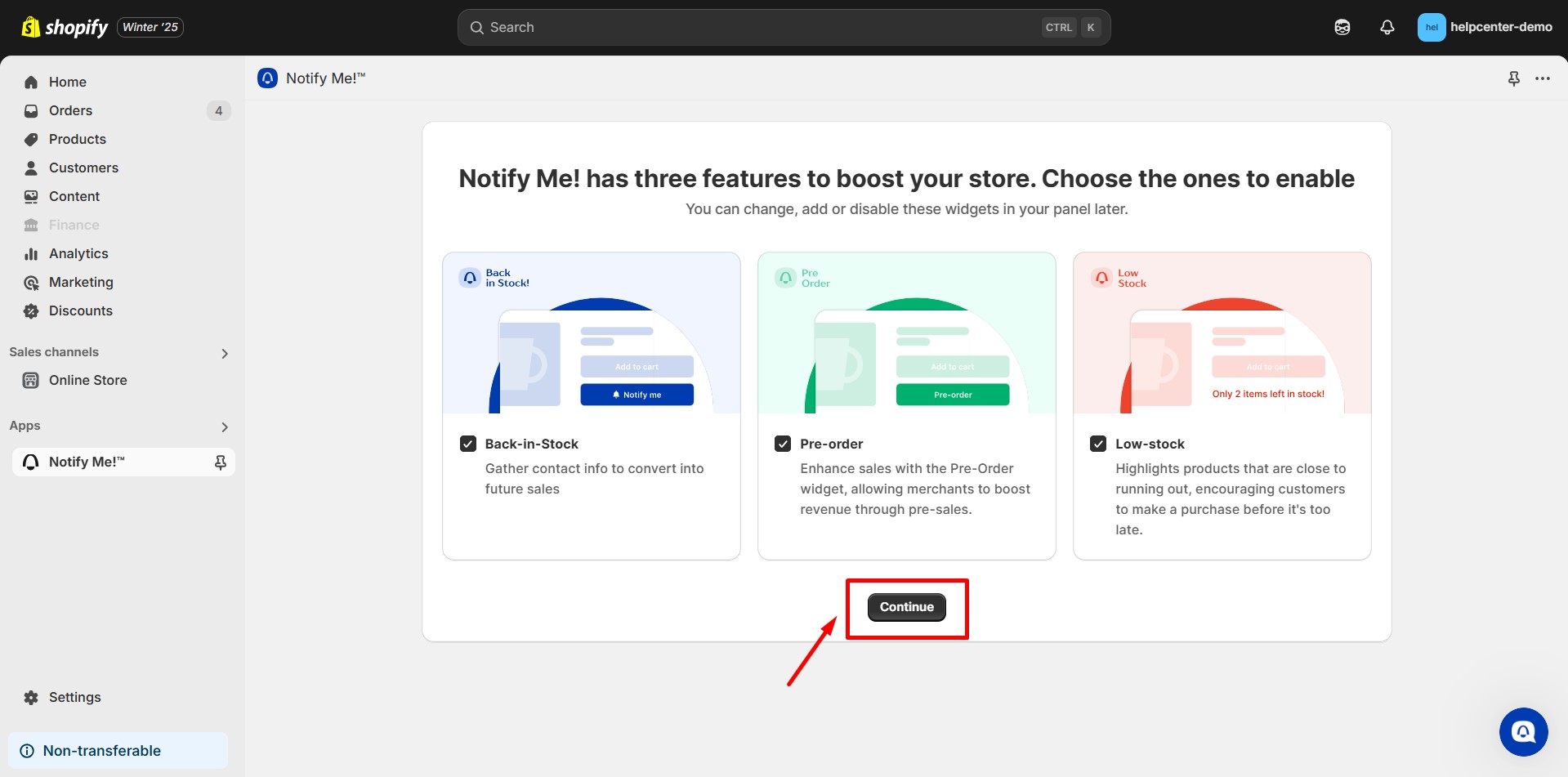Uncheck the Back-in-Stock checkbox
Image resolution: width=1568 pixels, height=777 pixels.
pyautogui.click(x=468, y=444)
